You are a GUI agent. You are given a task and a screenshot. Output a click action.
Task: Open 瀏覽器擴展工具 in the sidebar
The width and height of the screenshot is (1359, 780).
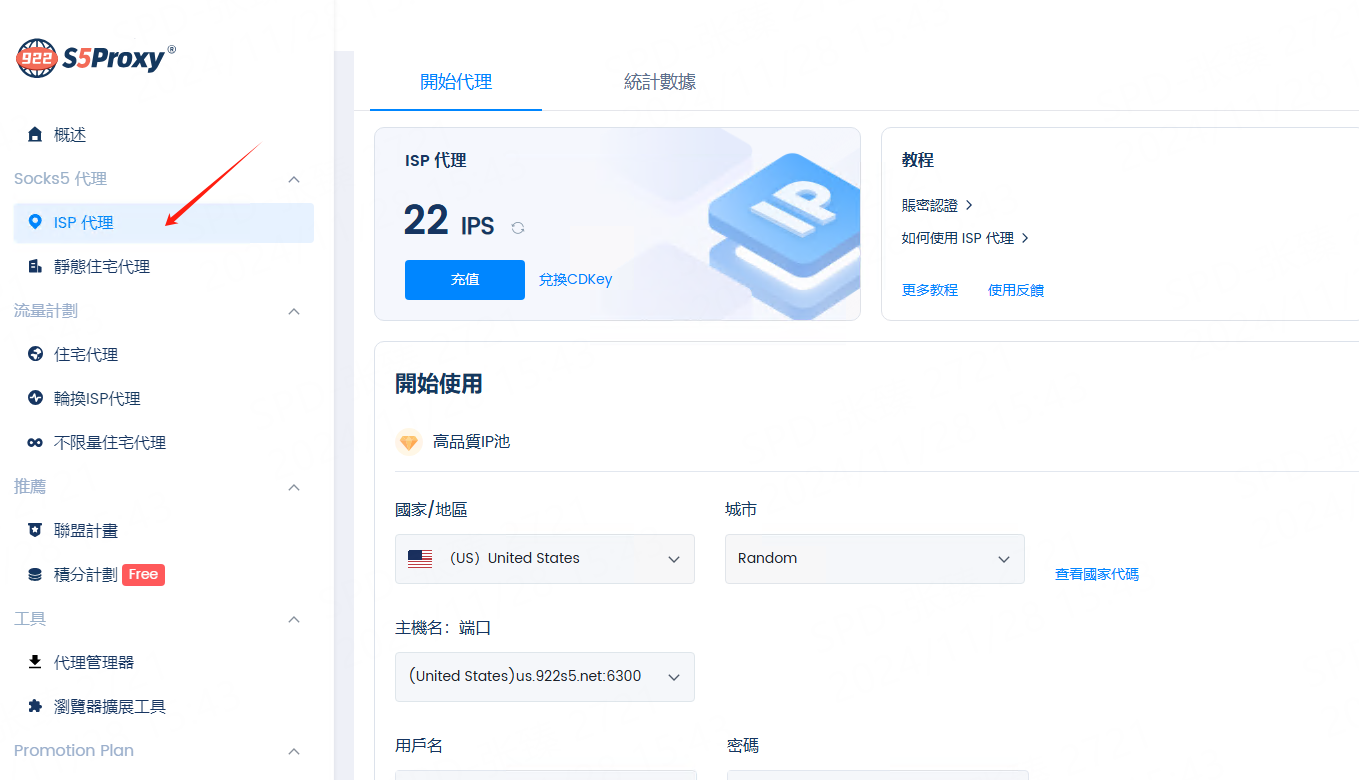164,707
